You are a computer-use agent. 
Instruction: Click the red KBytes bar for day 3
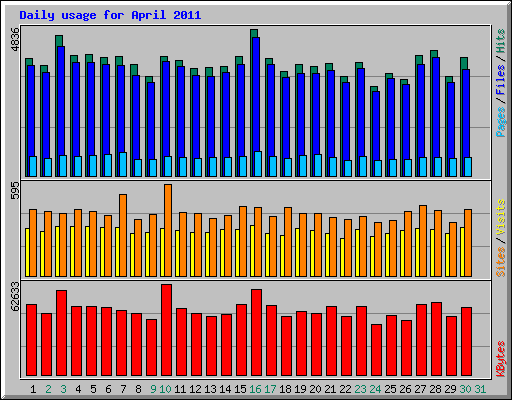pos(61,333)
